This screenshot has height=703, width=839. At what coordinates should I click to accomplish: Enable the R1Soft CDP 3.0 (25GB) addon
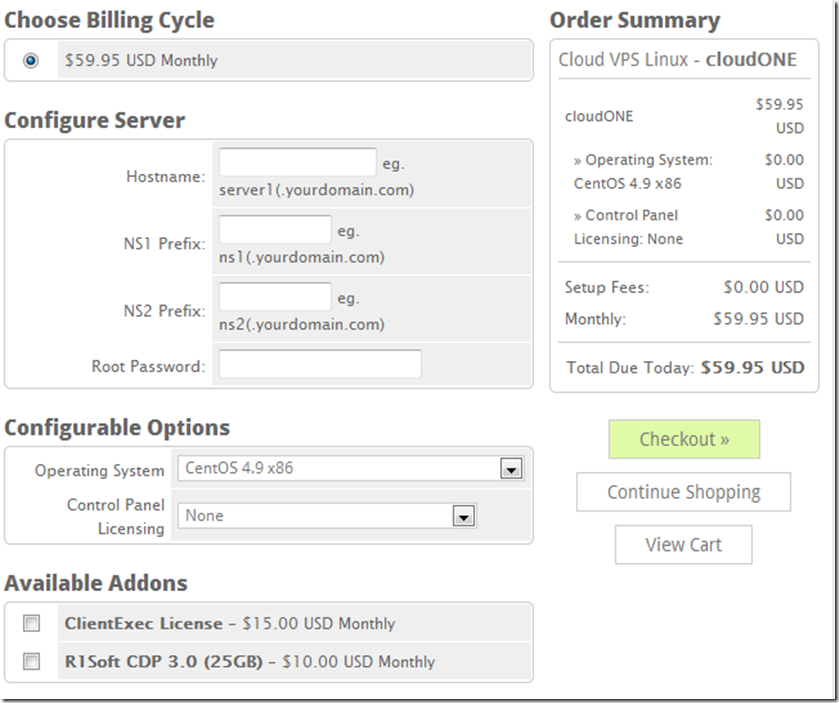click(x=31, y=661)
